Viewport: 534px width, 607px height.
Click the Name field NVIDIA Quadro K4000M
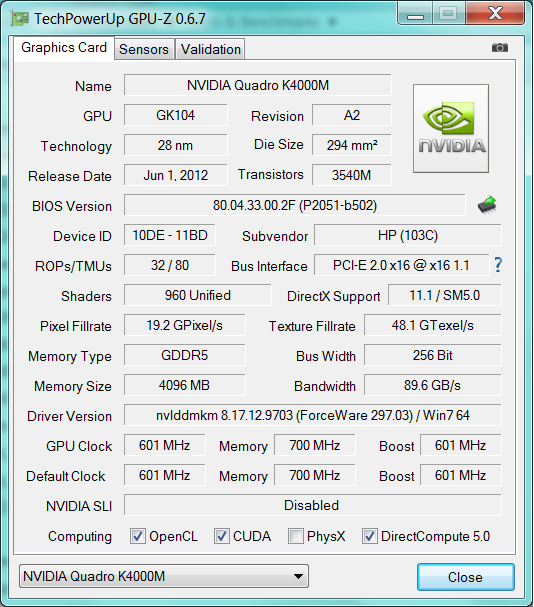[258, 85]
